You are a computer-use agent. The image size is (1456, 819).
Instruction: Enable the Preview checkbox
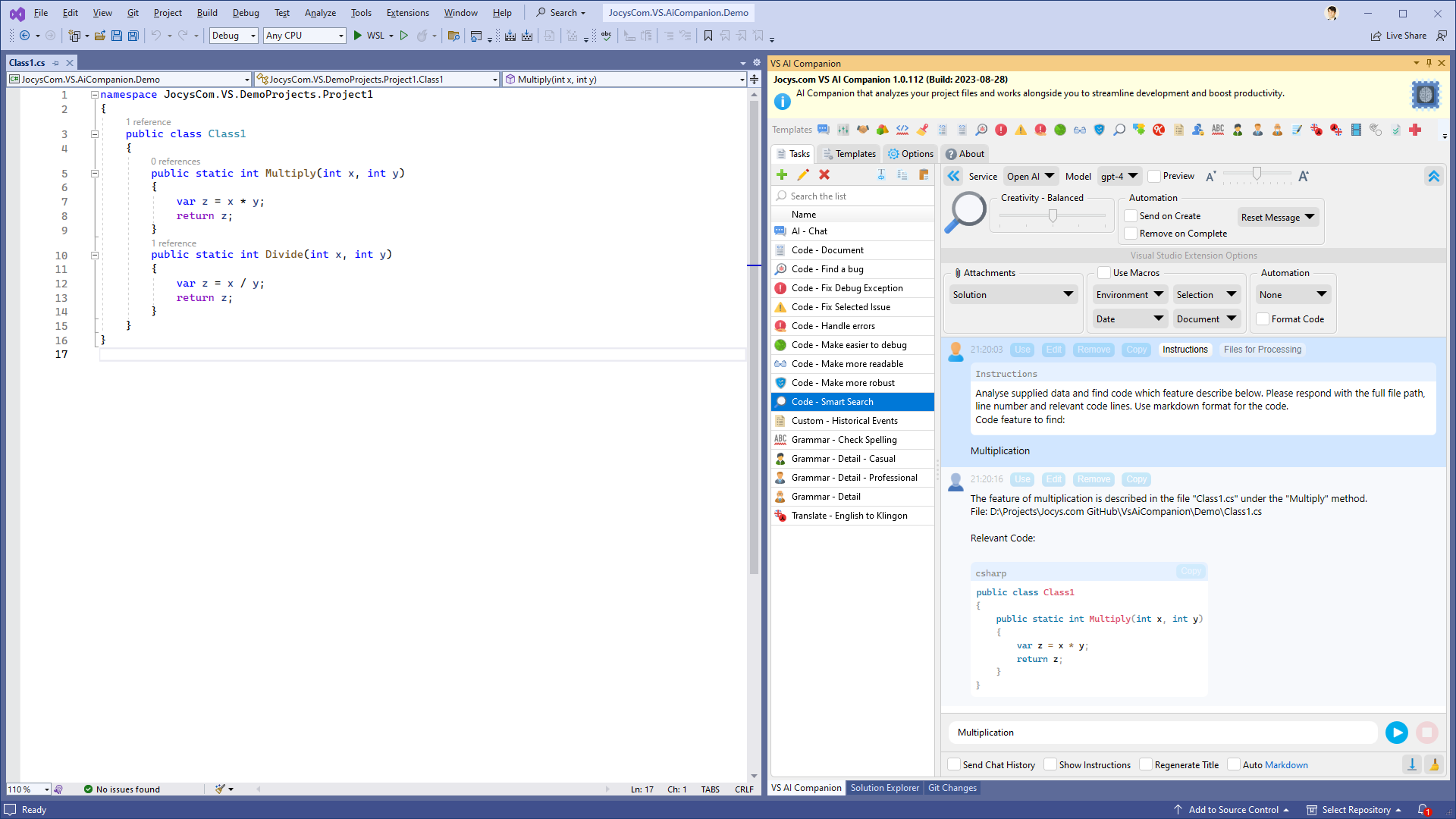coord(1155,175)
